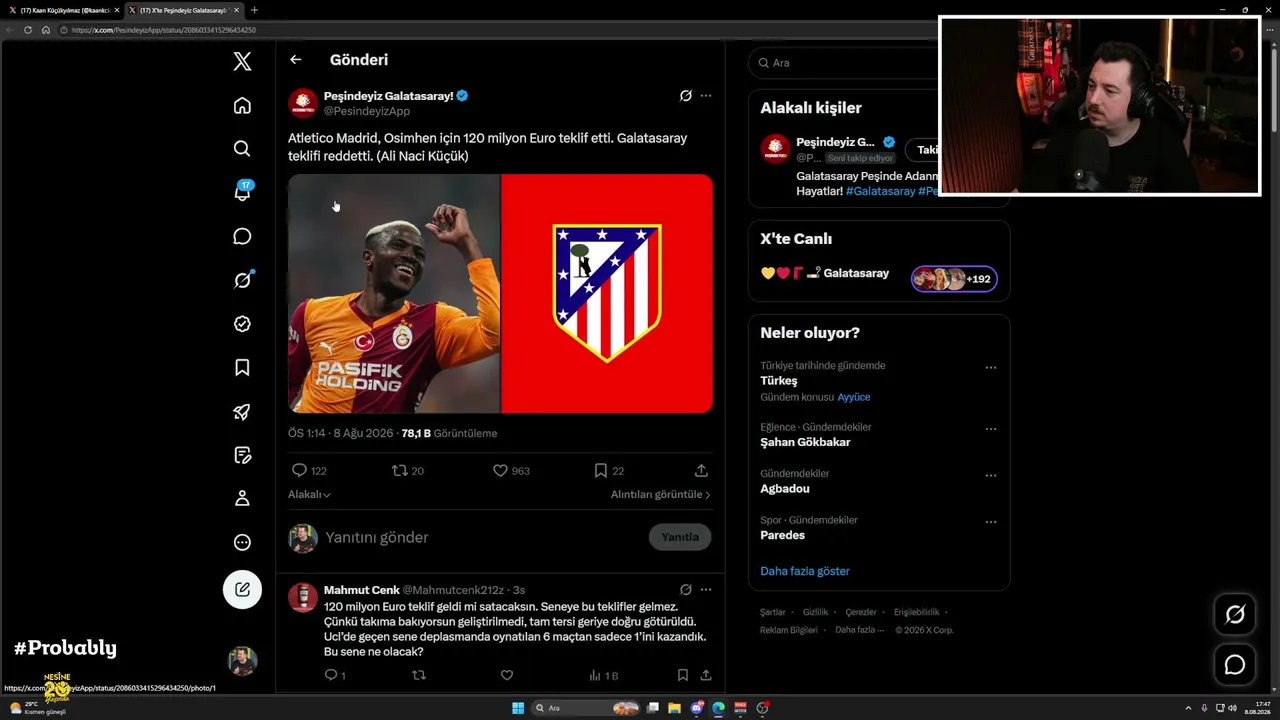Like Mahmut Cenk's reply
This screenshot has width=1280, height=720.
point(507,675)
